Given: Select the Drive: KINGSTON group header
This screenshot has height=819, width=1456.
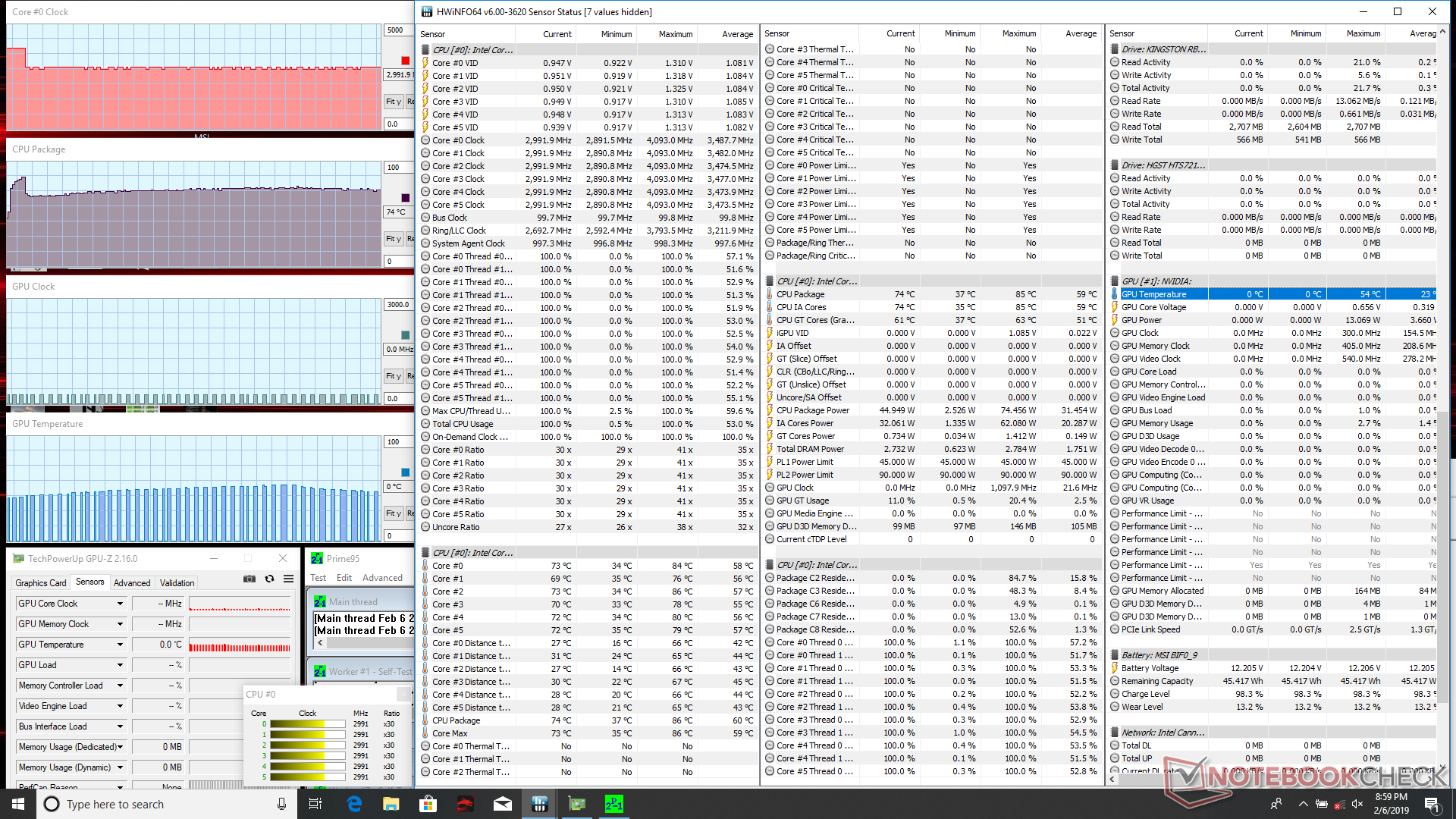Looking at the screenshot, I should (x=1272, y=49).
